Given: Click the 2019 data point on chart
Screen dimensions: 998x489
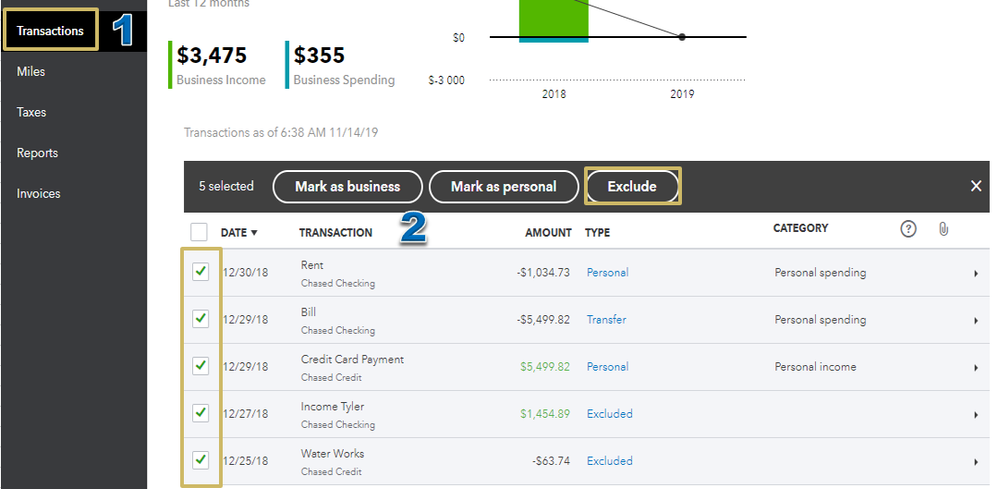Looking at the screenshot, I should 682,37.
